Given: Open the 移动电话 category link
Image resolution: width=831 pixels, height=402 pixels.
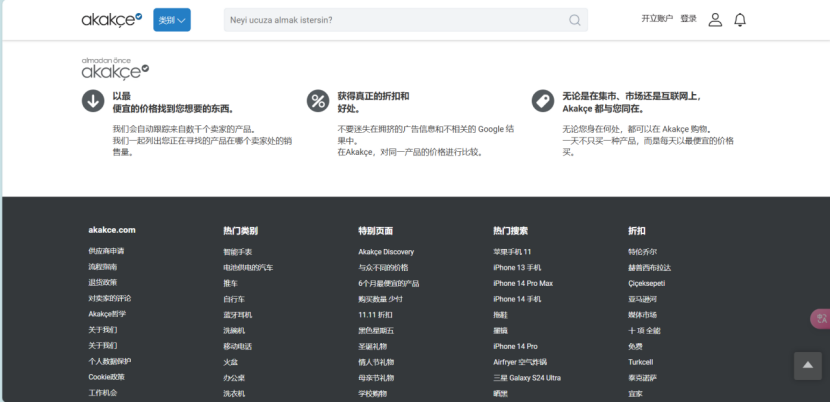Looking at the screenshot, I should pyautogui.click(x=237, y=347).
